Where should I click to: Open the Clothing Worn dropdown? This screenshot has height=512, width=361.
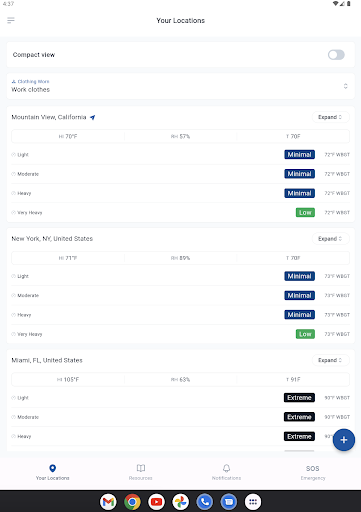pos(181,86)
